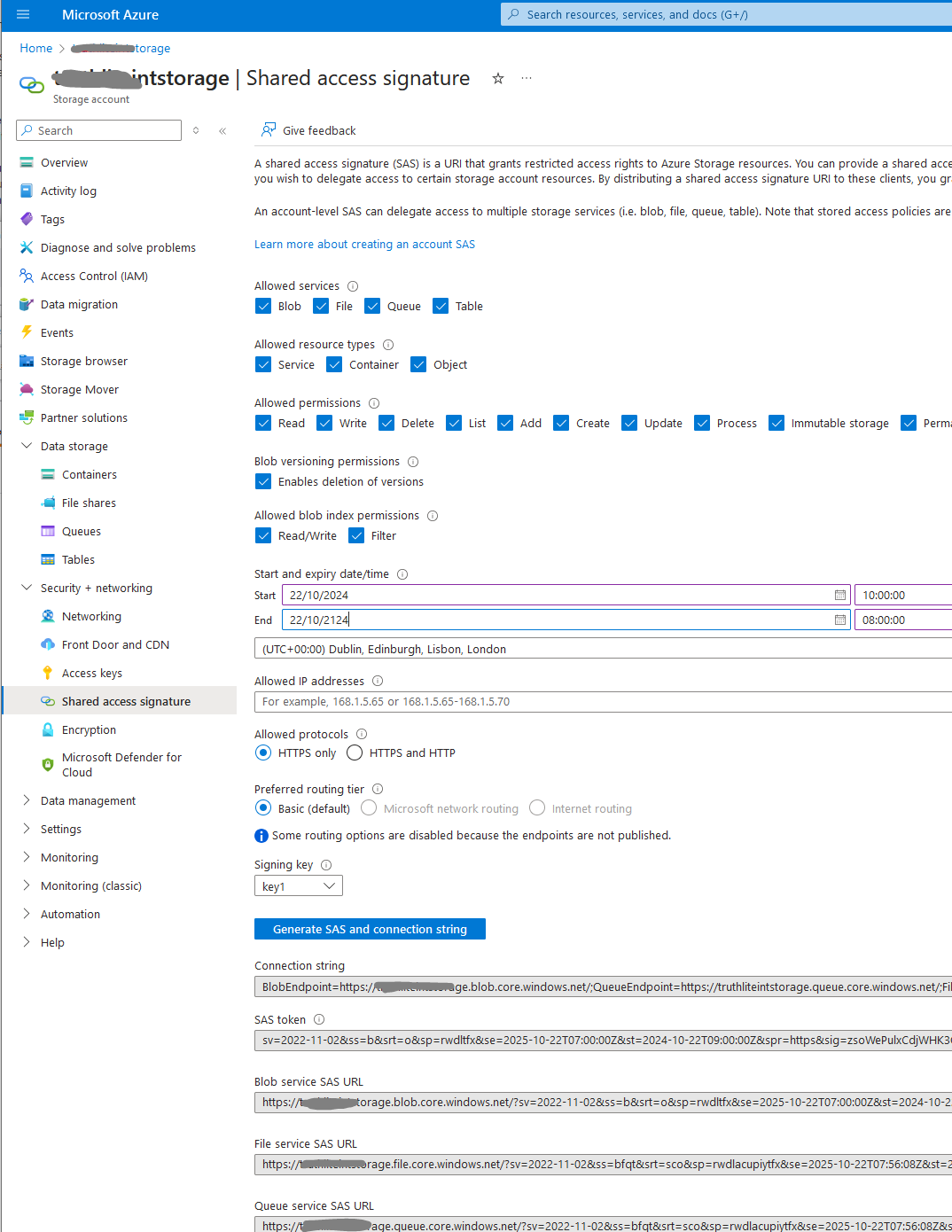952x1232 pixels.
Task: Uncheck the Queue service checkbox
Action: pos(372,306)
